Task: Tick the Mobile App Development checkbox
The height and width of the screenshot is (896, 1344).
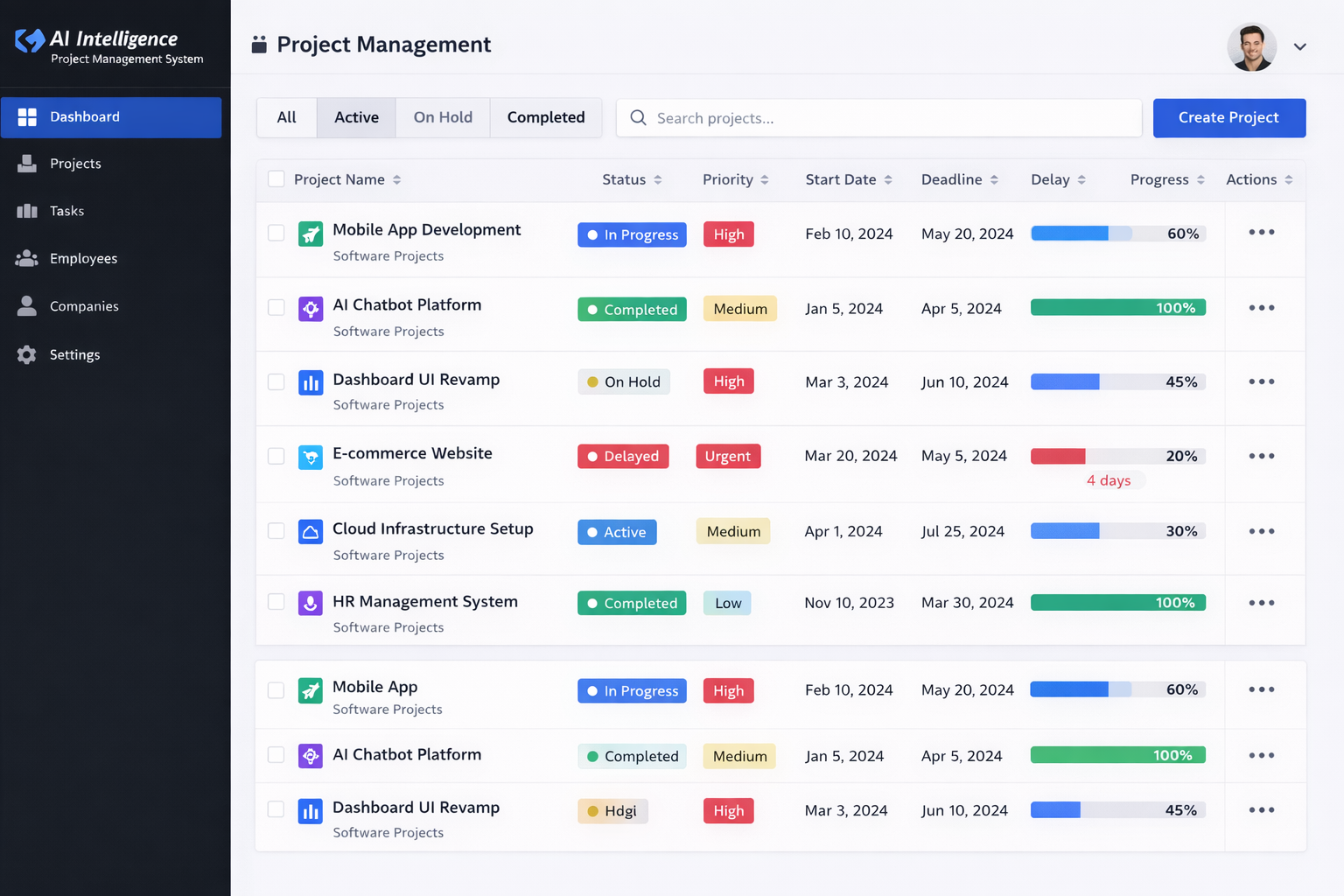Action: (x=276, y=233)
